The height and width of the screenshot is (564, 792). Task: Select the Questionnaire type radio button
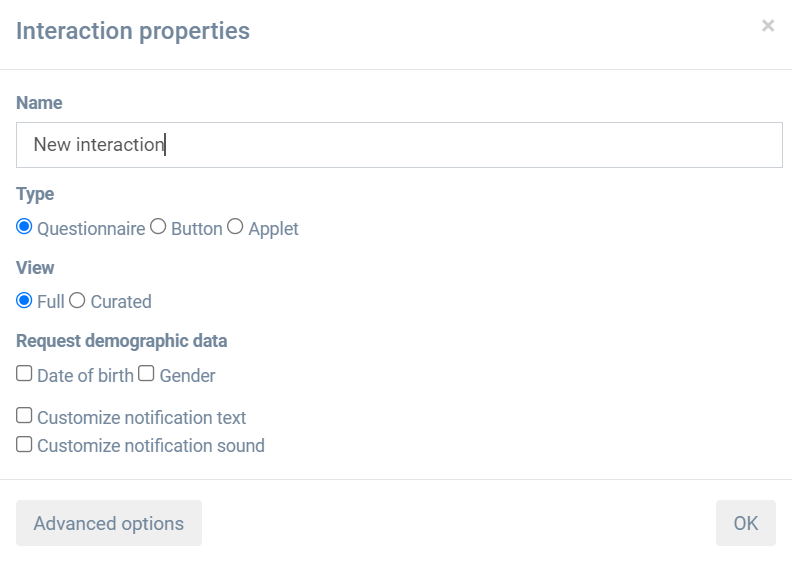(x=25, y=227)
